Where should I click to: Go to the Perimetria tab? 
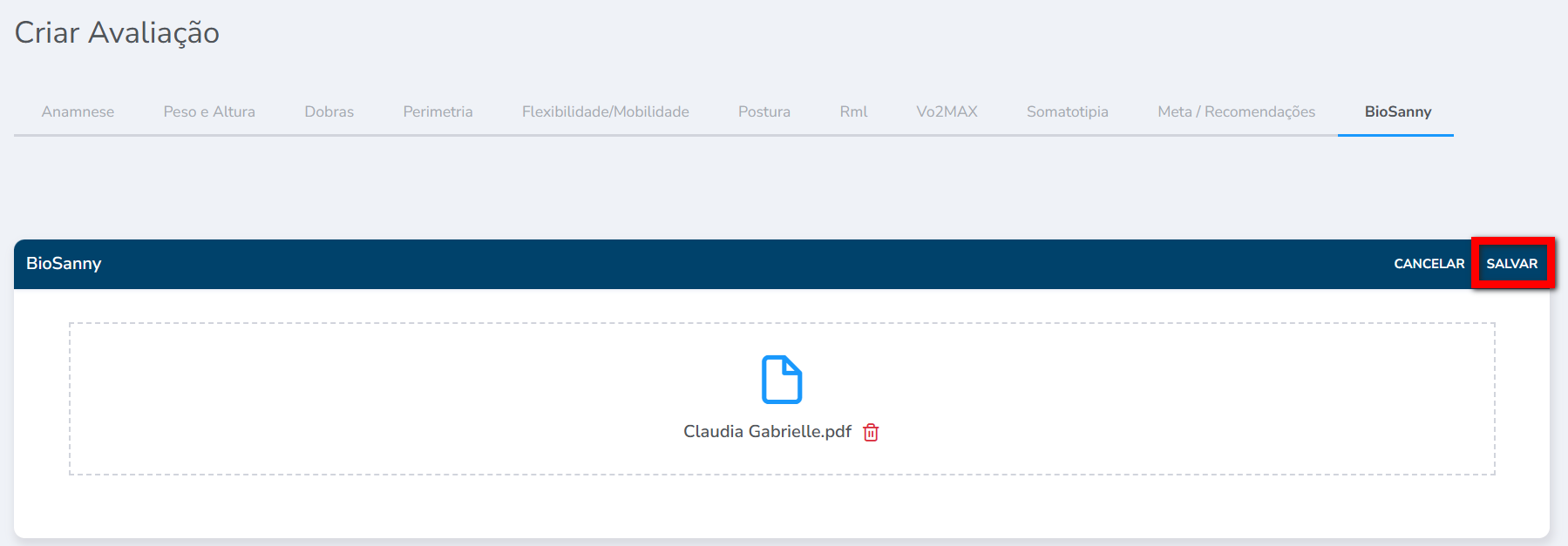click(x=438, y=111)
